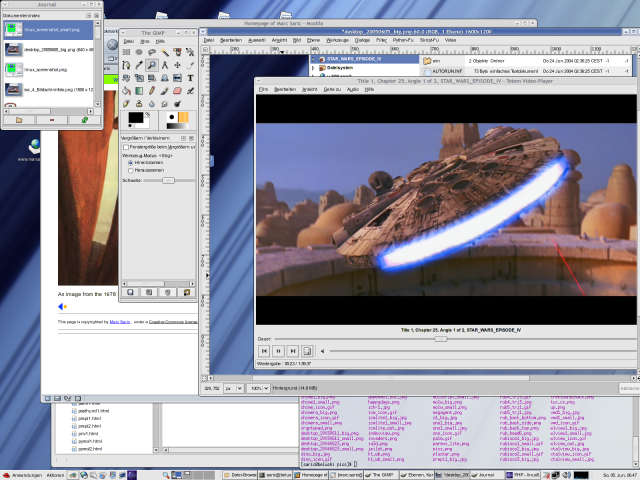
Task: Click the Totem video seek slider
Action: [x=440, y=339]
